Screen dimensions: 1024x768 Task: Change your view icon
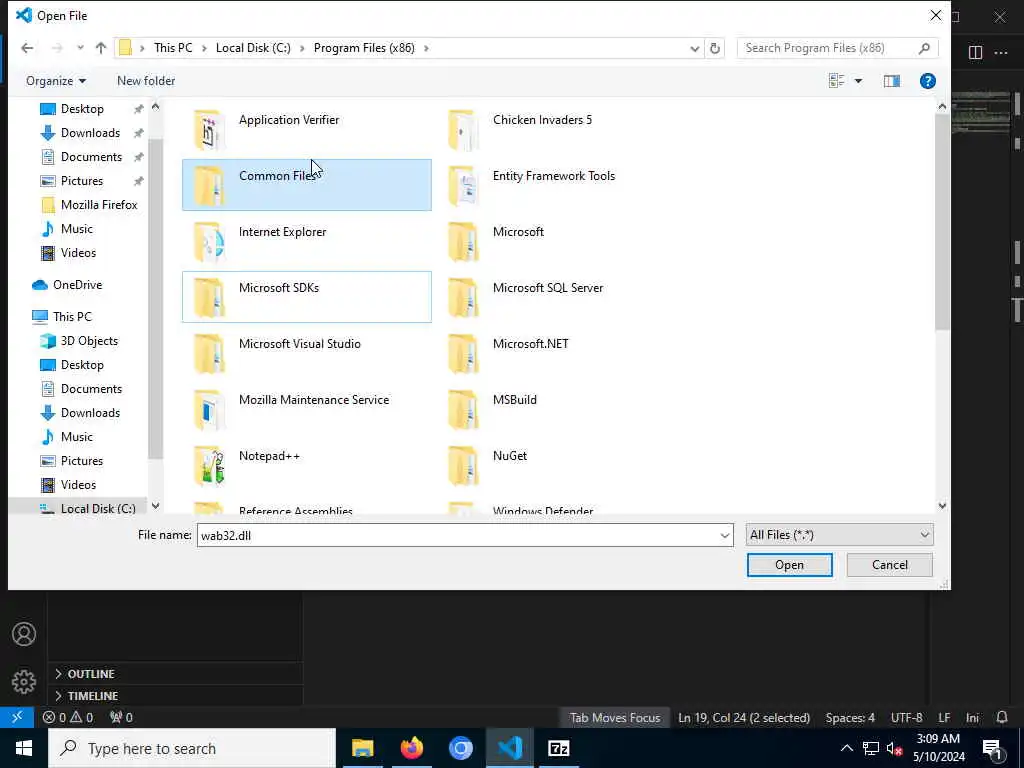(836, 81)
